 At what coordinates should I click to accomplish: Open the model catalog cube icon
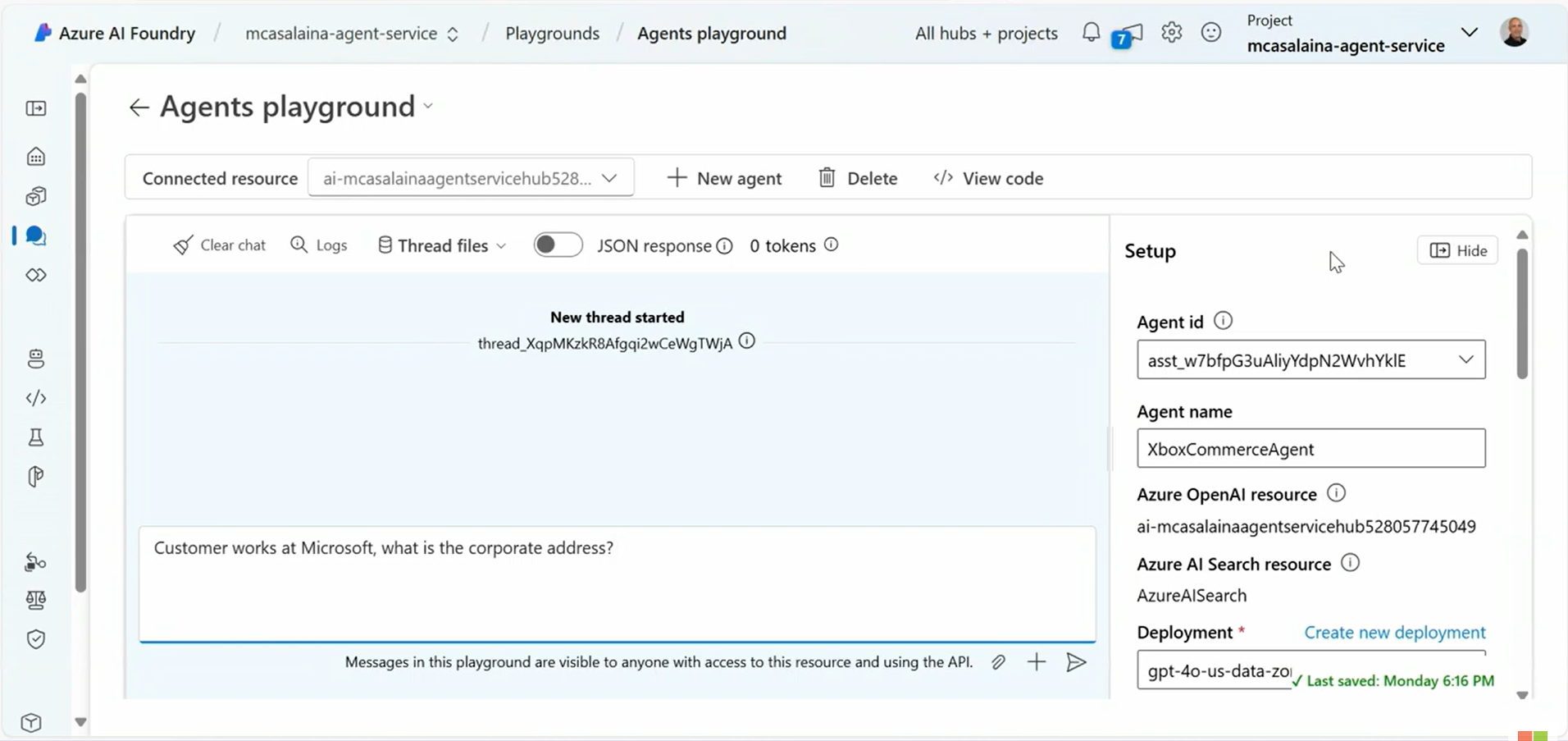click(x=36, y=196)
